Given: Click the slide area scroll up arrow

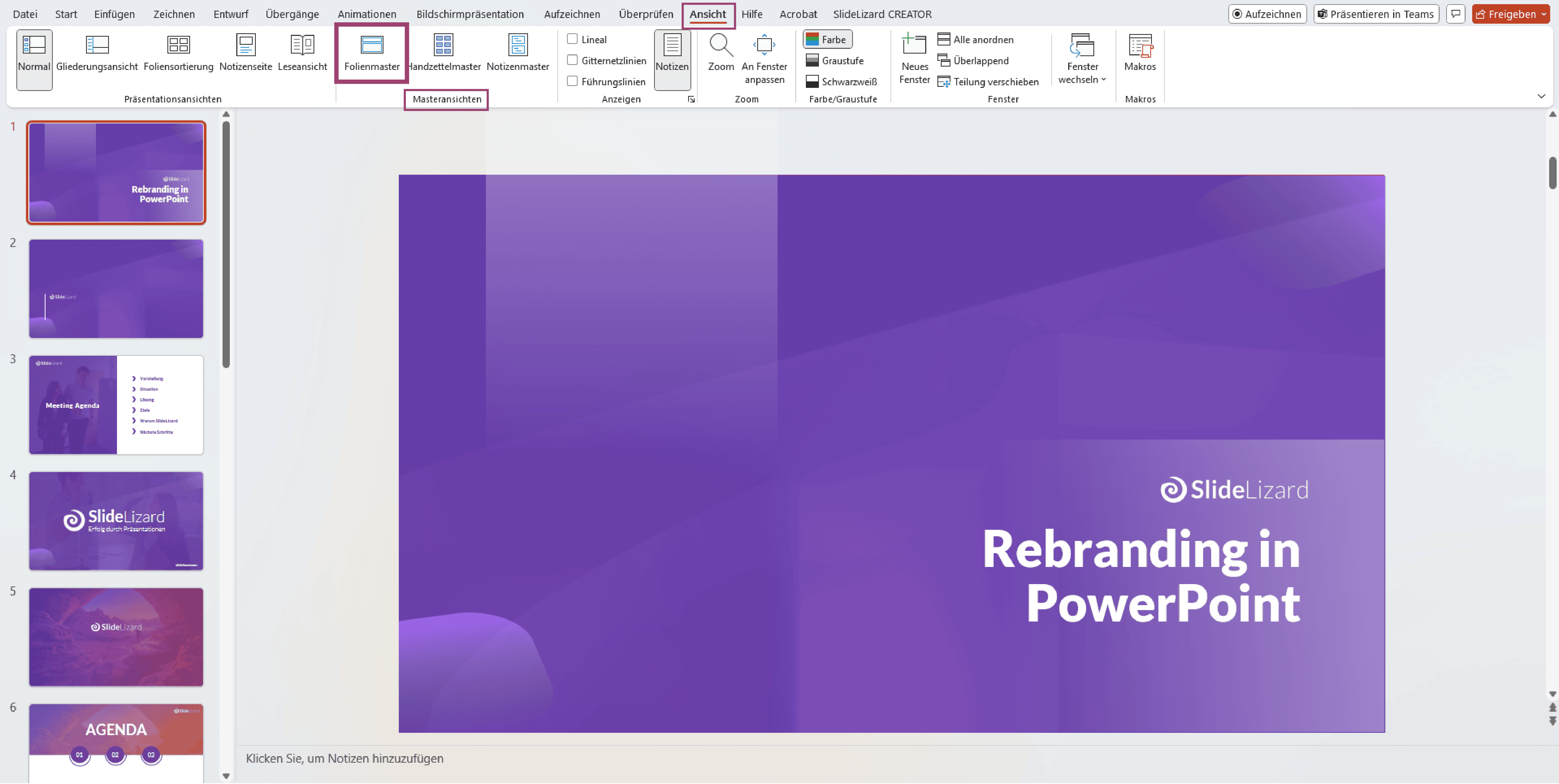Looking at the screenshot, I should click(1552, 114).
